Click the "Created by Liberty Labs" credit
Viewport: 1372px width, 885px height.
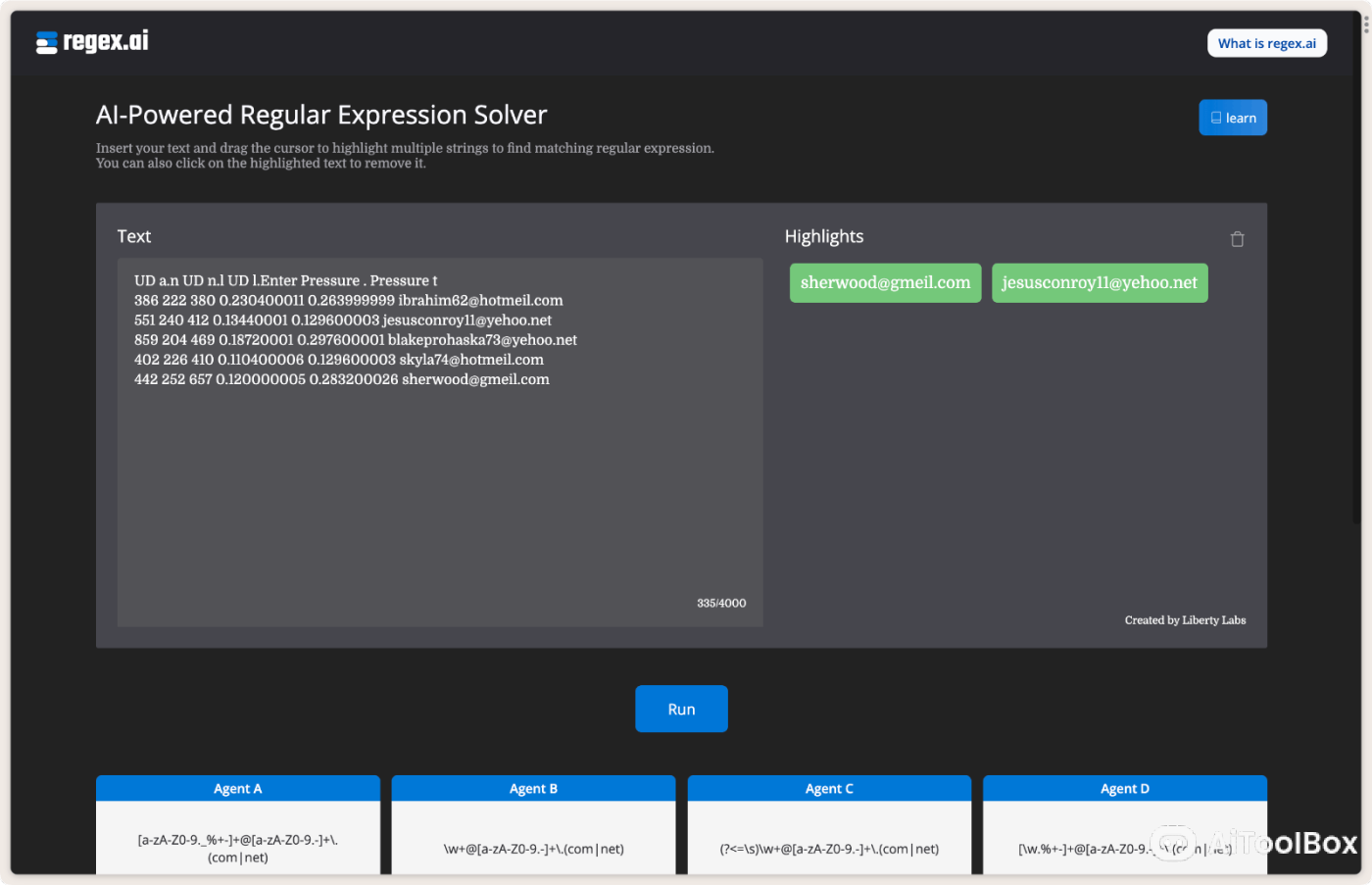1185,619
